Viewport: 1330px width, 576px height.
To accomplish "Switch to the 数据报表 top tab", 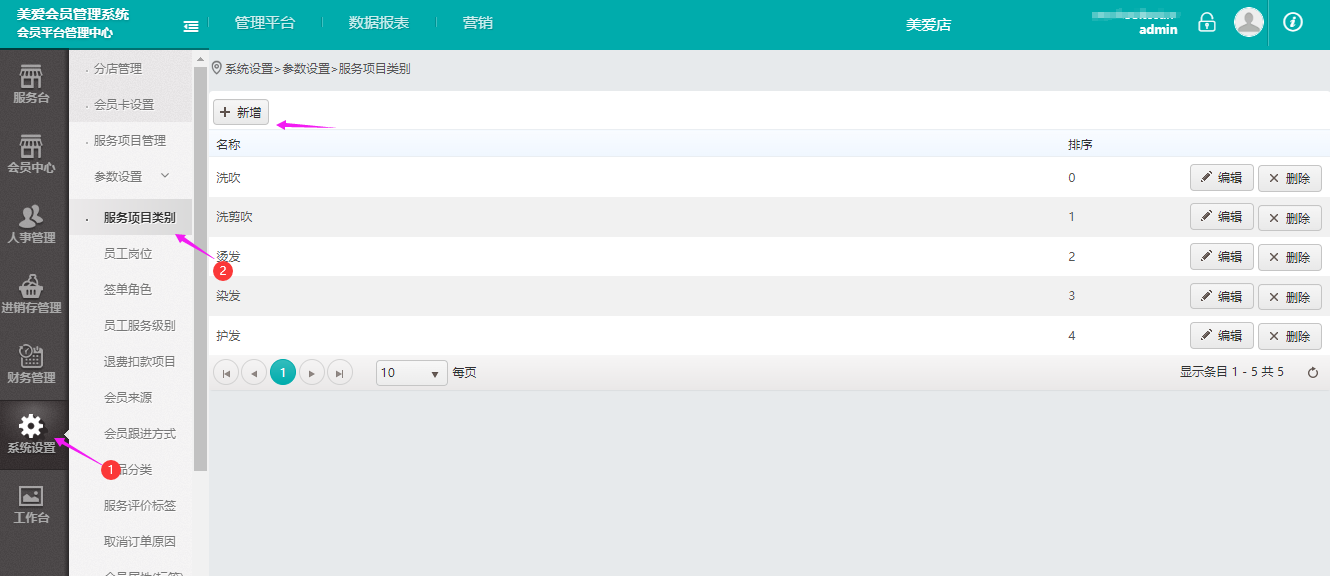I will click(378, 23).
